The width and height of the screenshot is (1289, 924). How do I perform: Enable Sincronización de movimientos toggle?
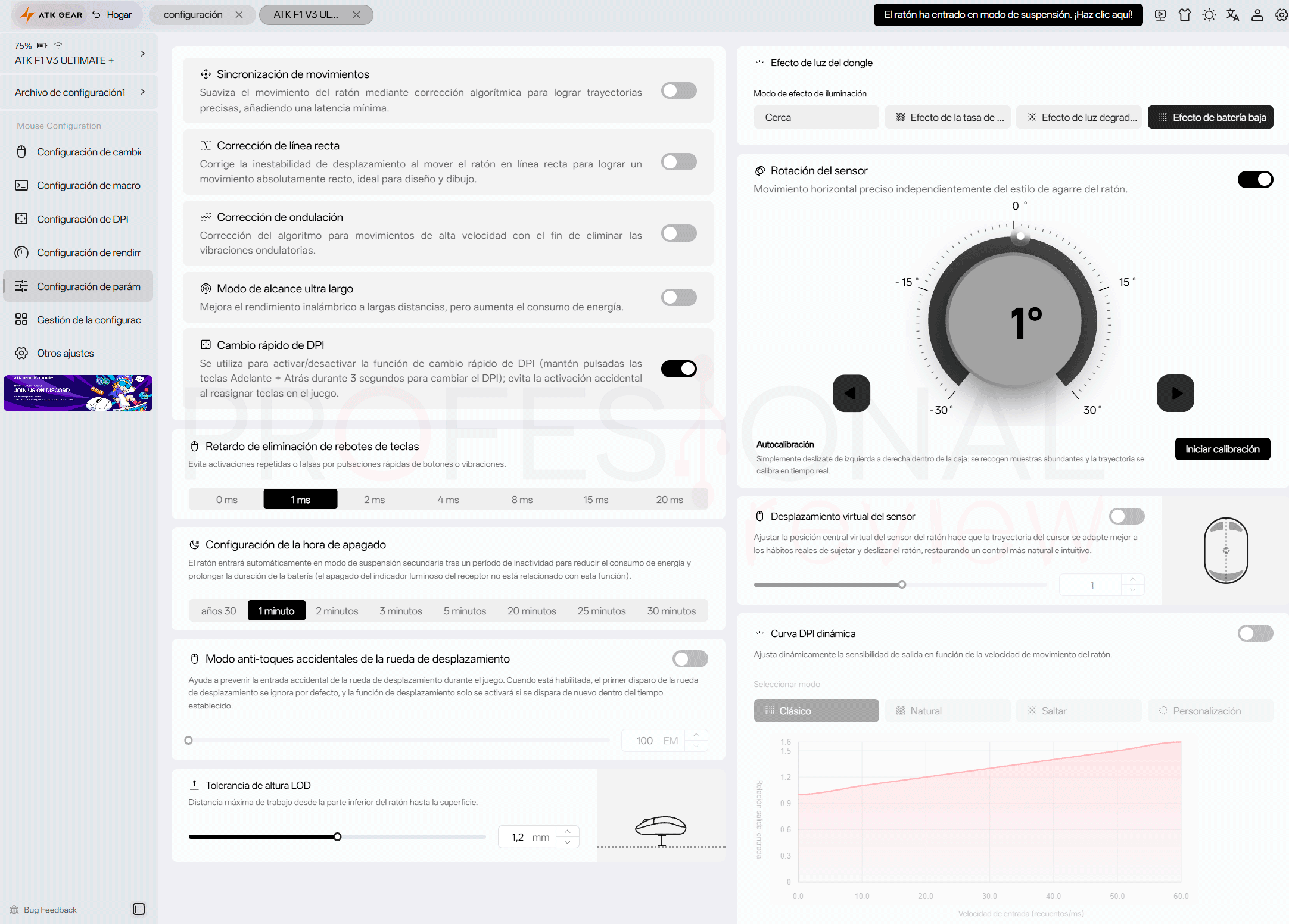(678, 90)
